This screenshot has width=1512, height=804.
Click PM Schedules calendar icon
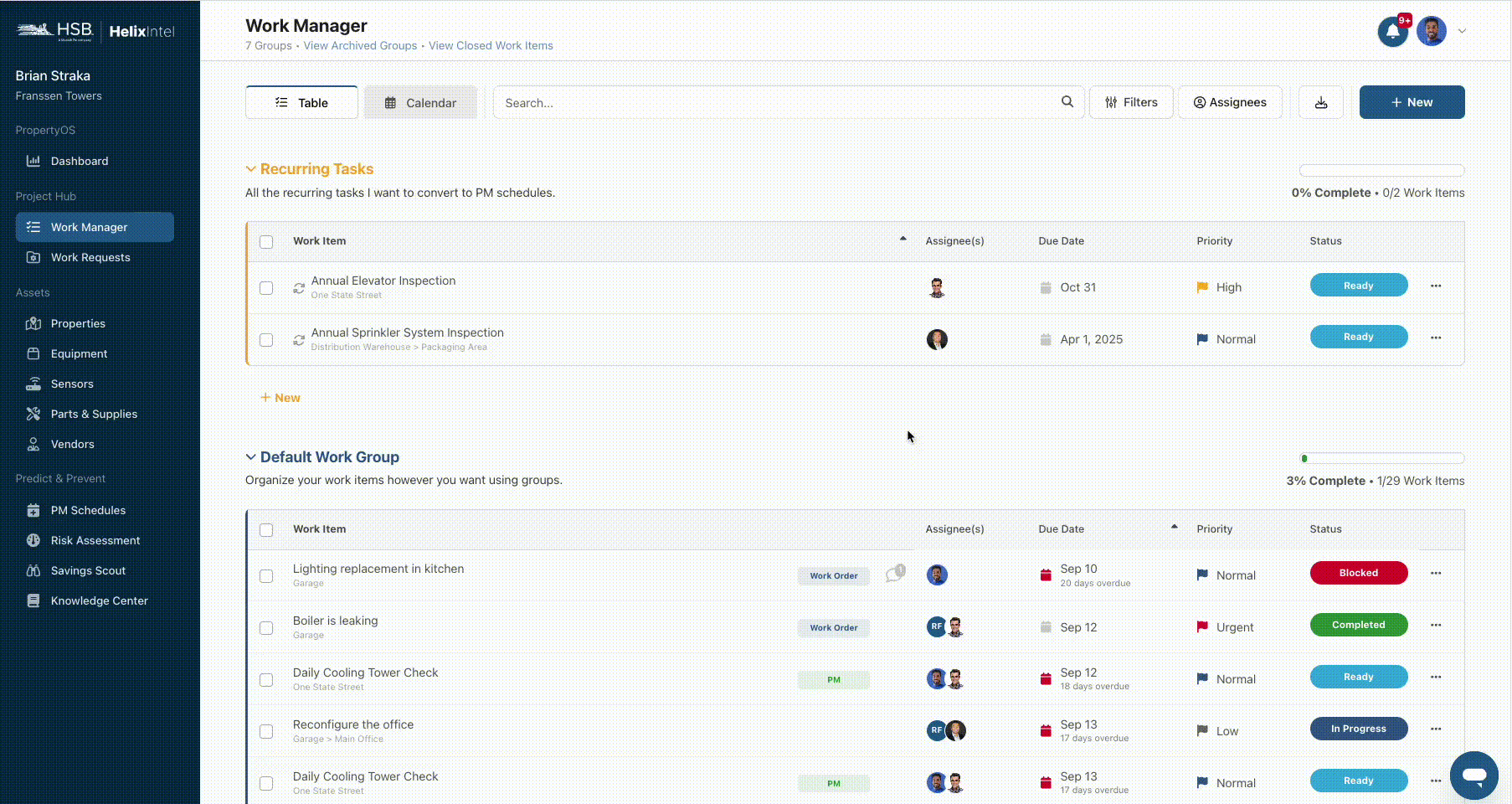(33, 510)
